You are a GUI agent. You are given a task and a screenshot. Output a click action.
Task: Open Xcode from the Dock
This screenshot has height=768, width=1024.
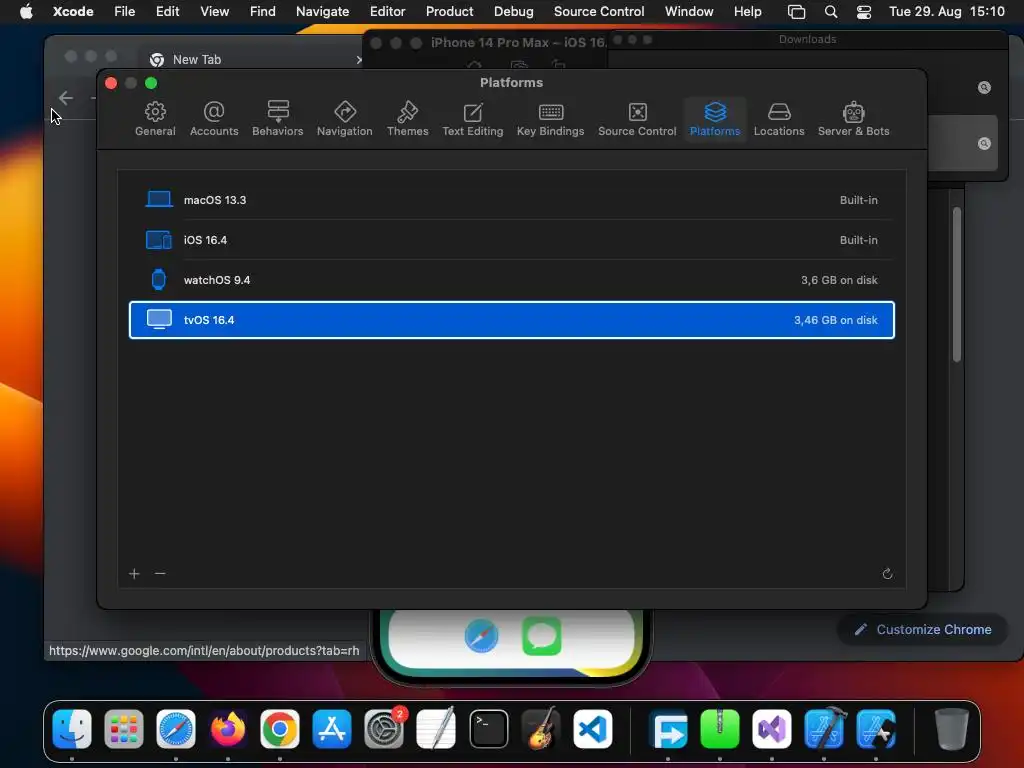(x=824, y=729)
